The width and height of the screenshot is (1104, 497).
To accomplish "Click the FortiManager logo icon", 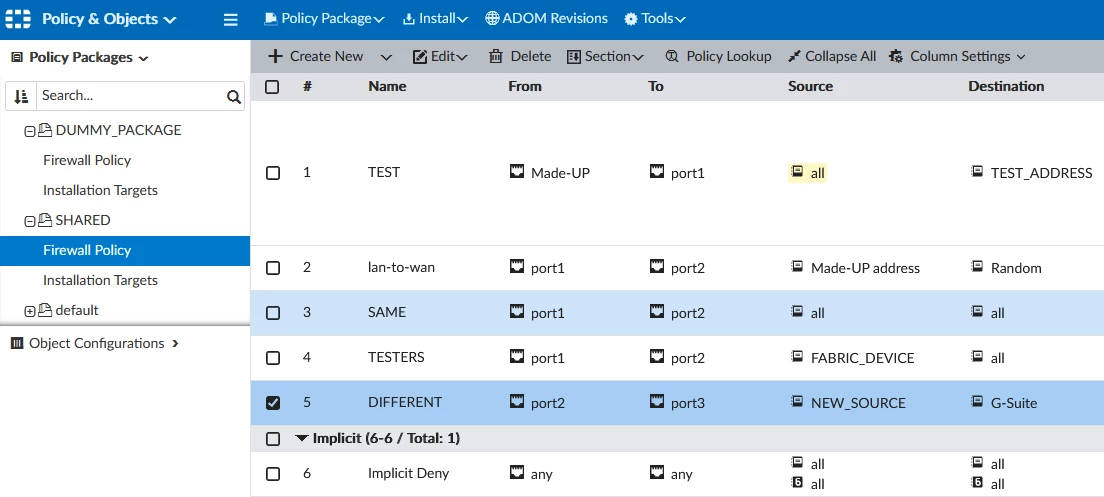I will click(x=18, y=19).
